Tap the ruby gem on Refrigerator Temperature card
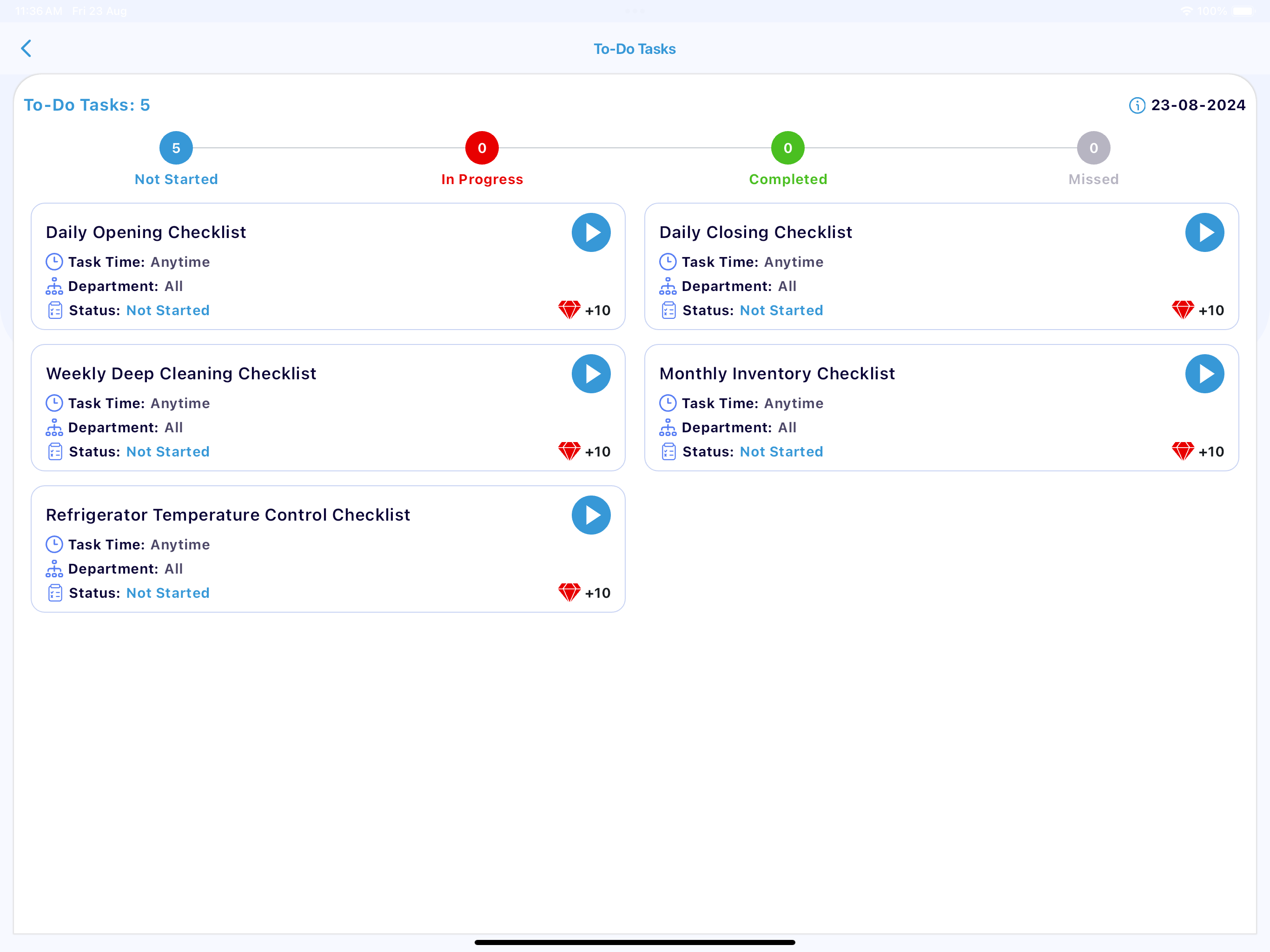 (569, 593)
